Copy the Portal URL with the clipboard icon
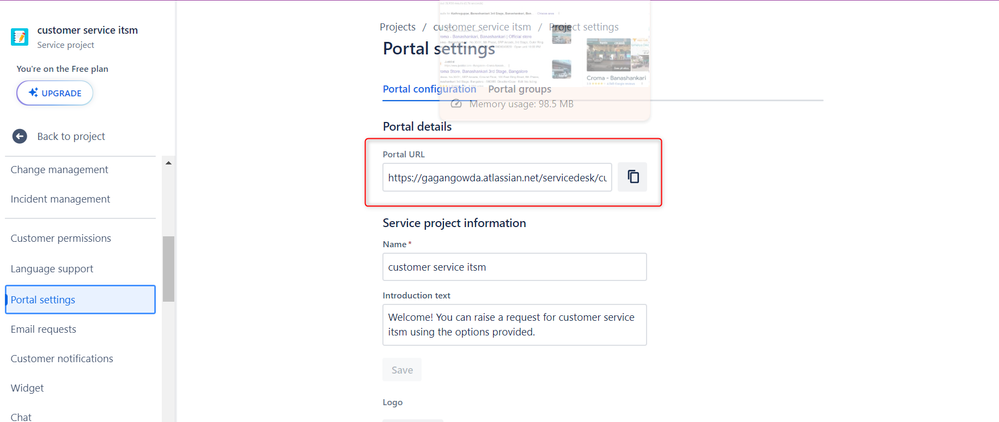Viewport: 999px width, 422px height. [x=633, y=177]
